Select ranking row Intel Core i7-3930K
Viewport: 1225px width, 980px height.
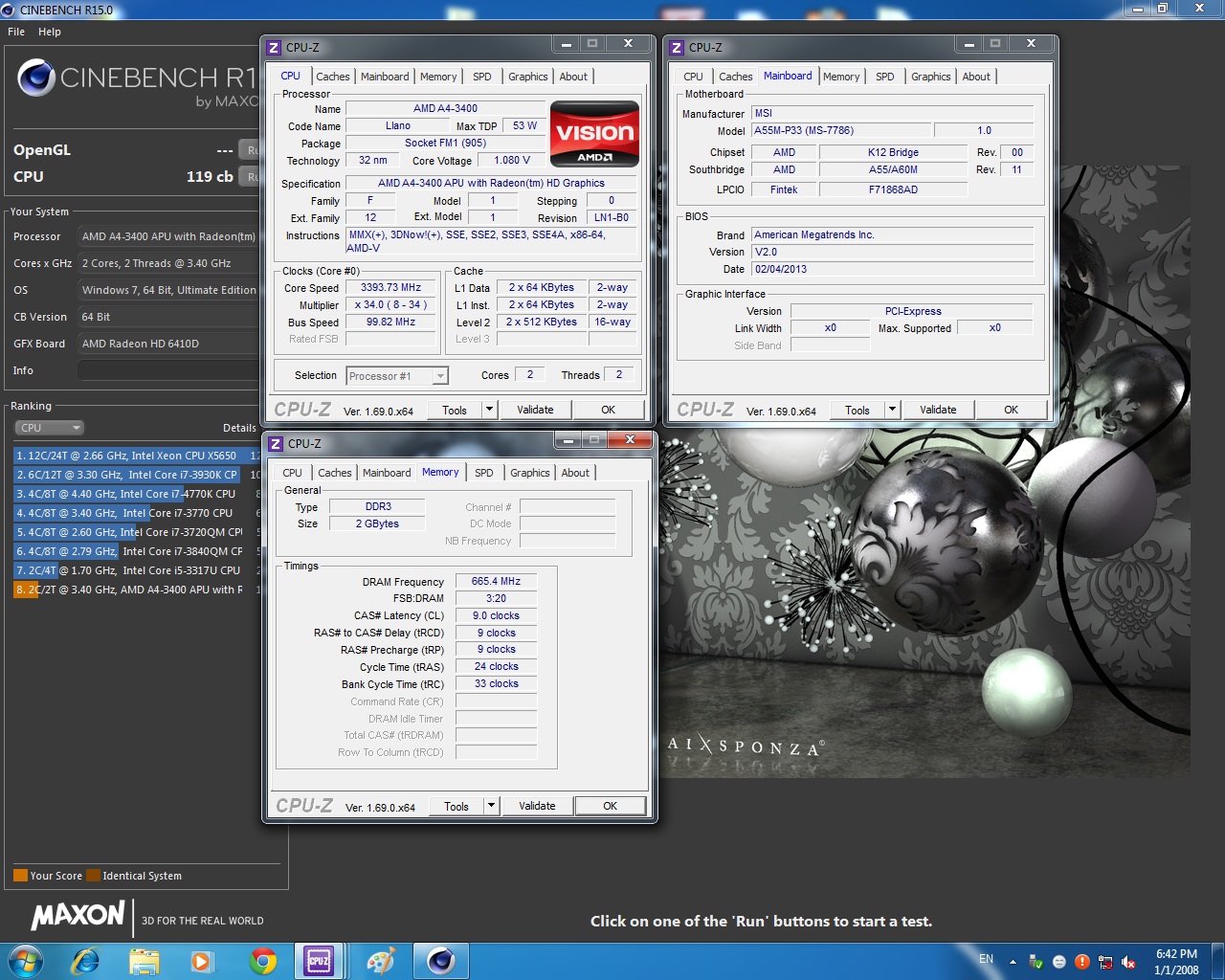137,475
